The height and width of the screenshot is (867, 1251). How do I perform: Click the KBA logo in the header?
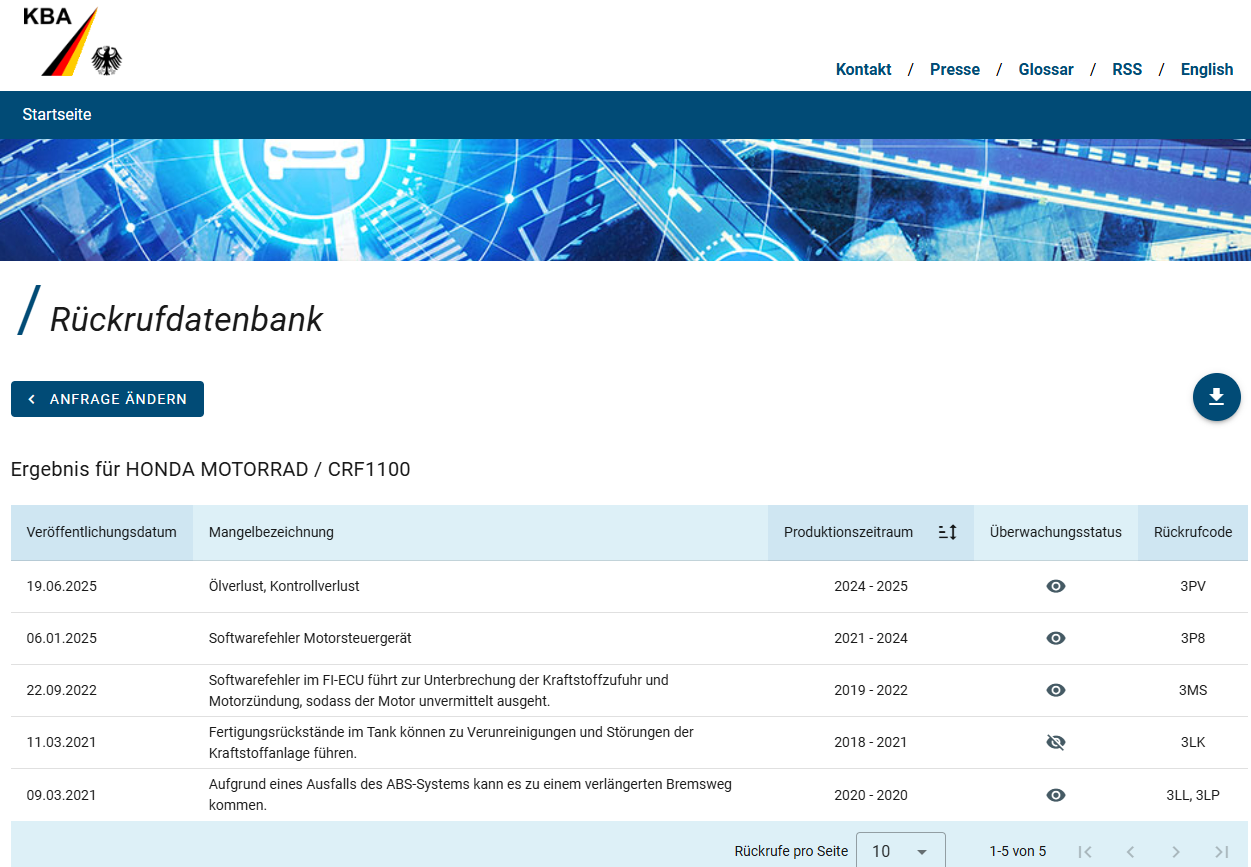click(x=72, y=42)
